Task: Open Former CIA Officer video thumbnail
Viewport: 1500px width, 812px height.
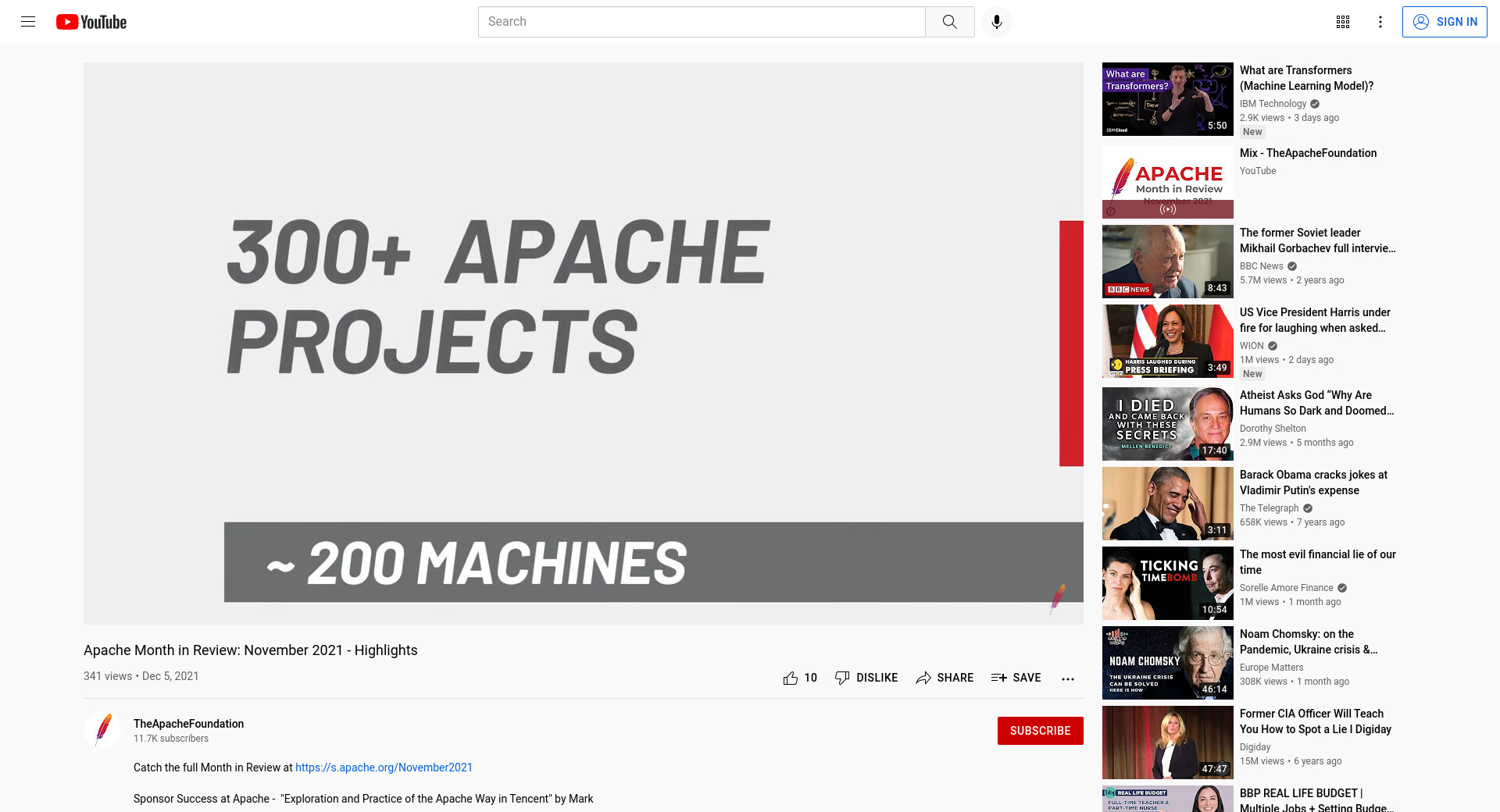Action: (1168, 743)
